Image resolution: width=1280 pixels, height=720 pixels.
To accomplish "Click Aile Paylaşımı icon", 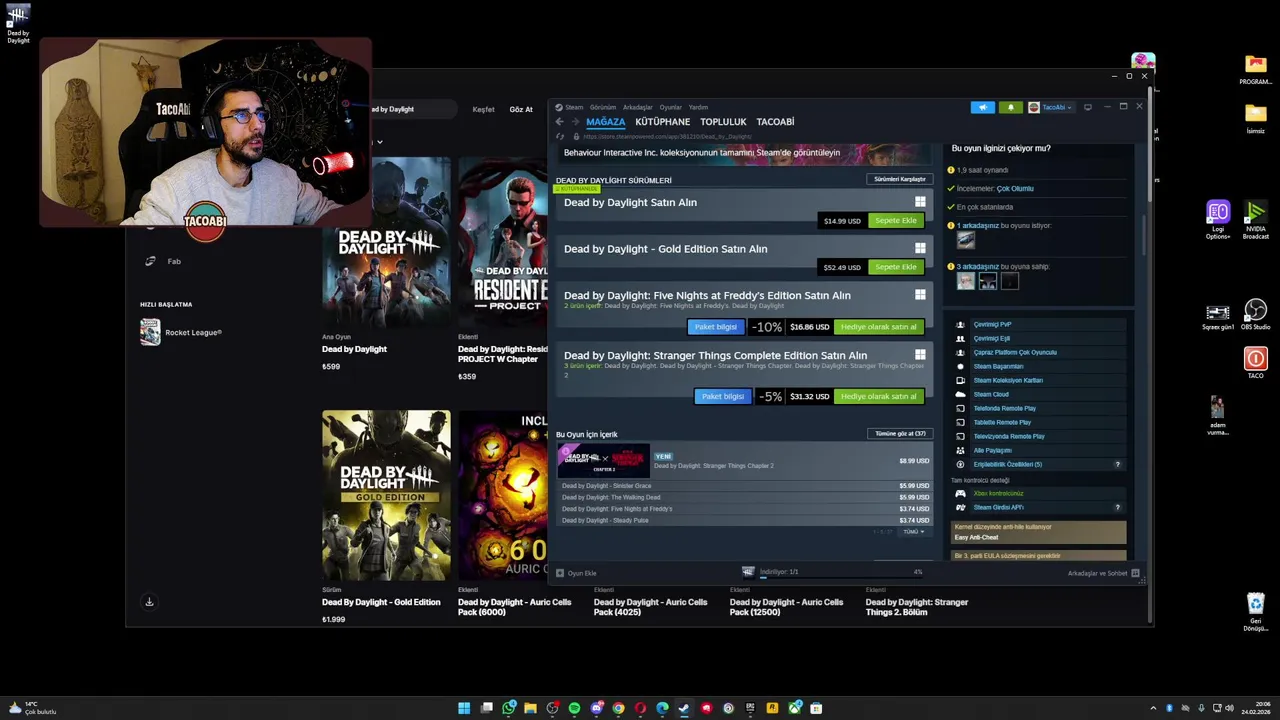I will click(961, 450).
